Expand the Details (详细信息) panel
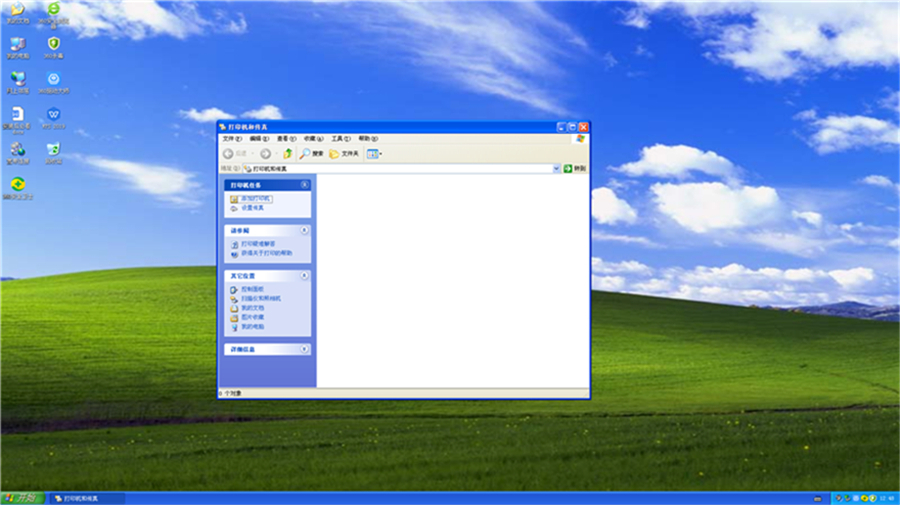Screen dimensions: 900x505 [x=305, y=349]
